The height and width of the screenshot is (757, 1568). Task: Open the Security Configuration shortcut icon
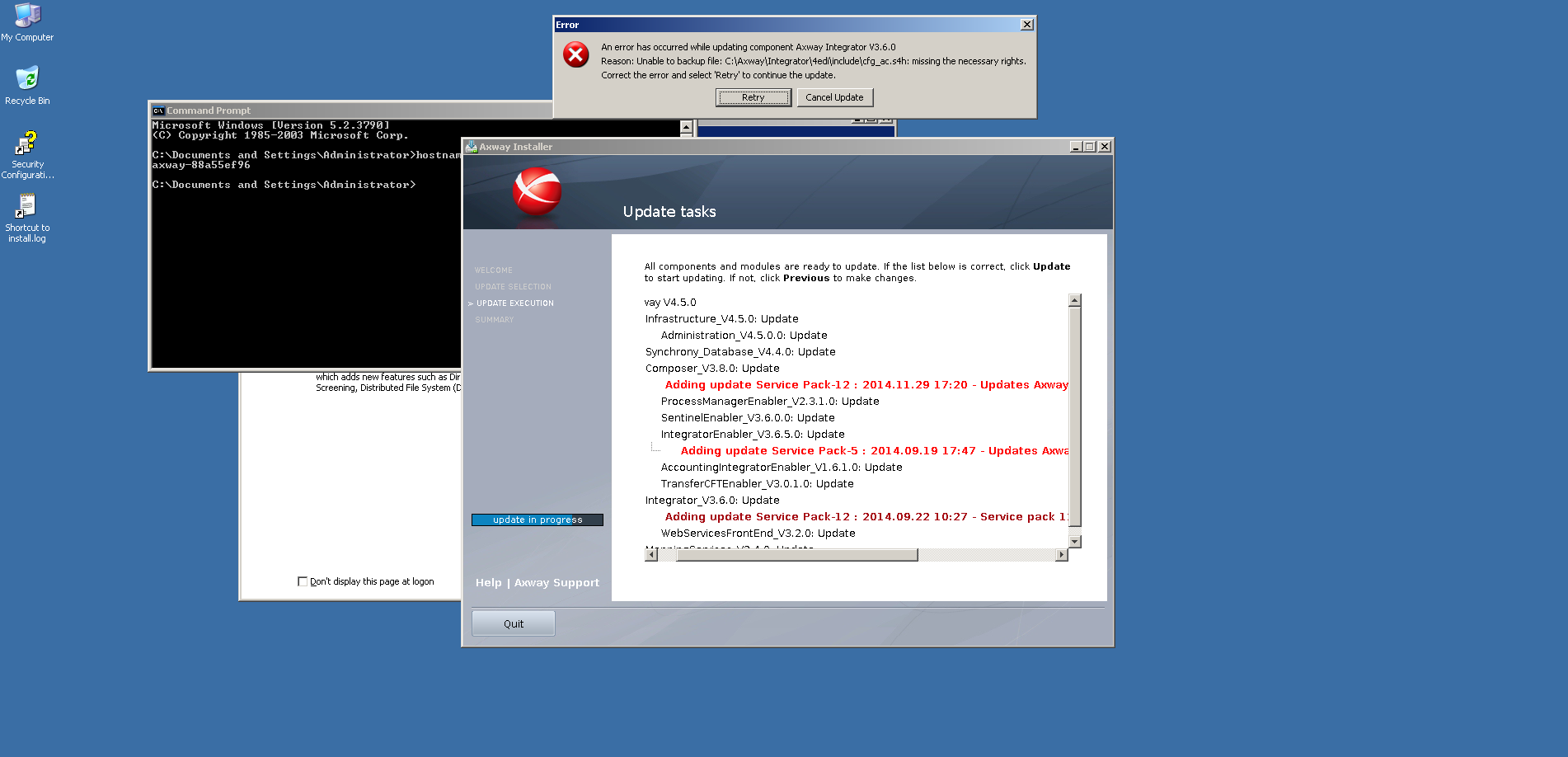coord(27,143)
